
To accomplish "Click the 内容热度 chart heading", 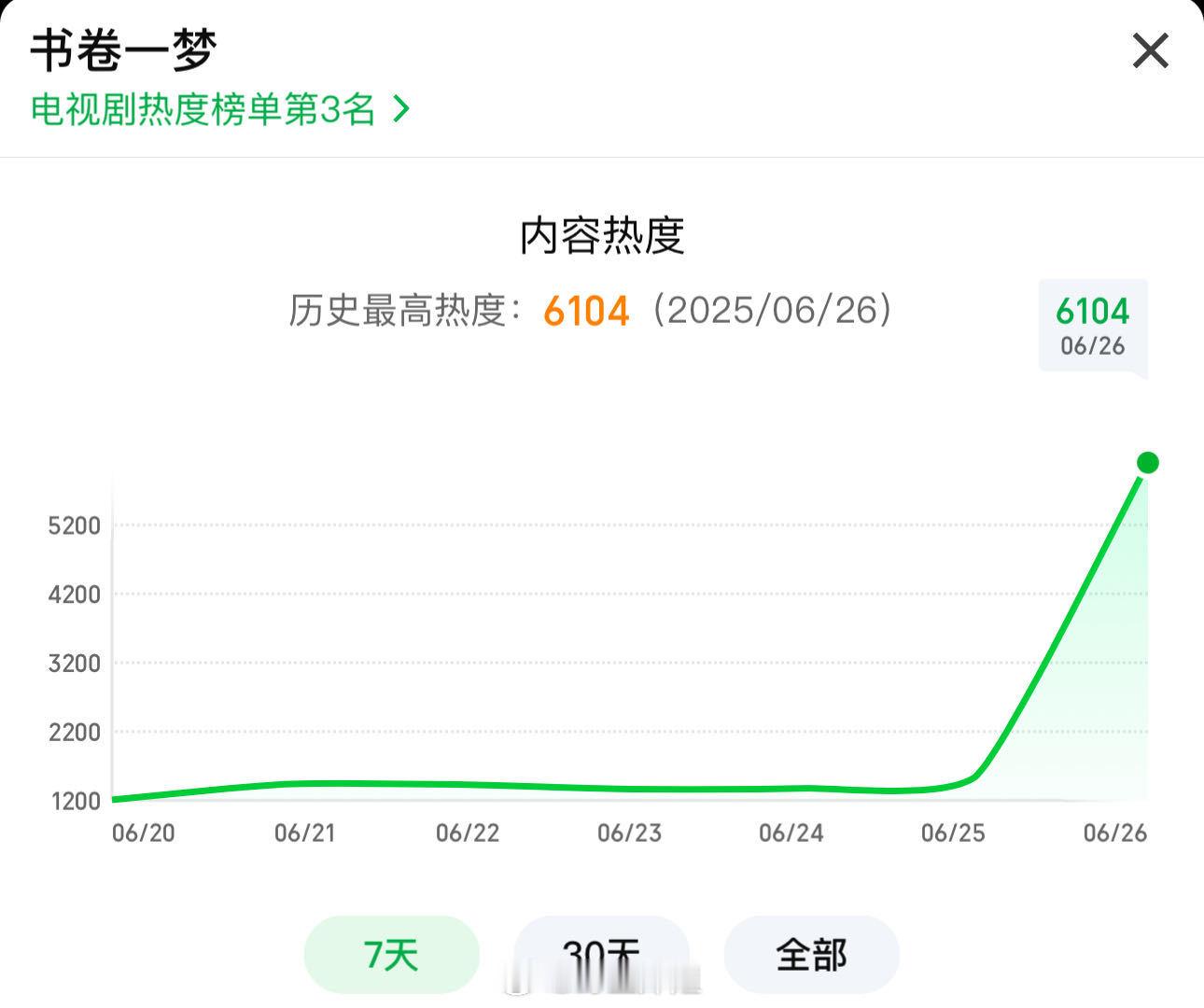I will point(602,235).
